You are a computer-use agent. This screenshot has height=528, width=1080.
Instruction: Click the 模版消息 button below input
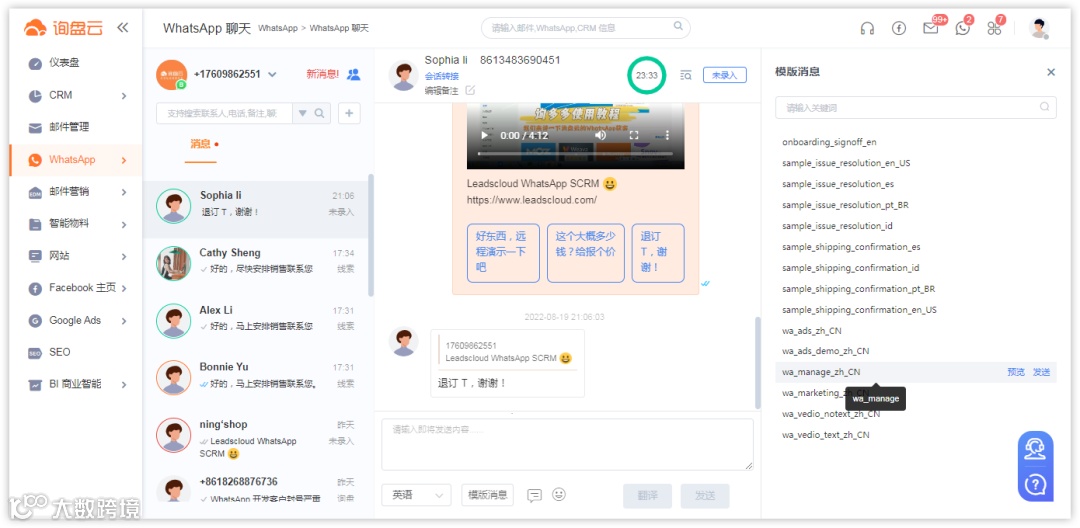[x=488, y=494]
